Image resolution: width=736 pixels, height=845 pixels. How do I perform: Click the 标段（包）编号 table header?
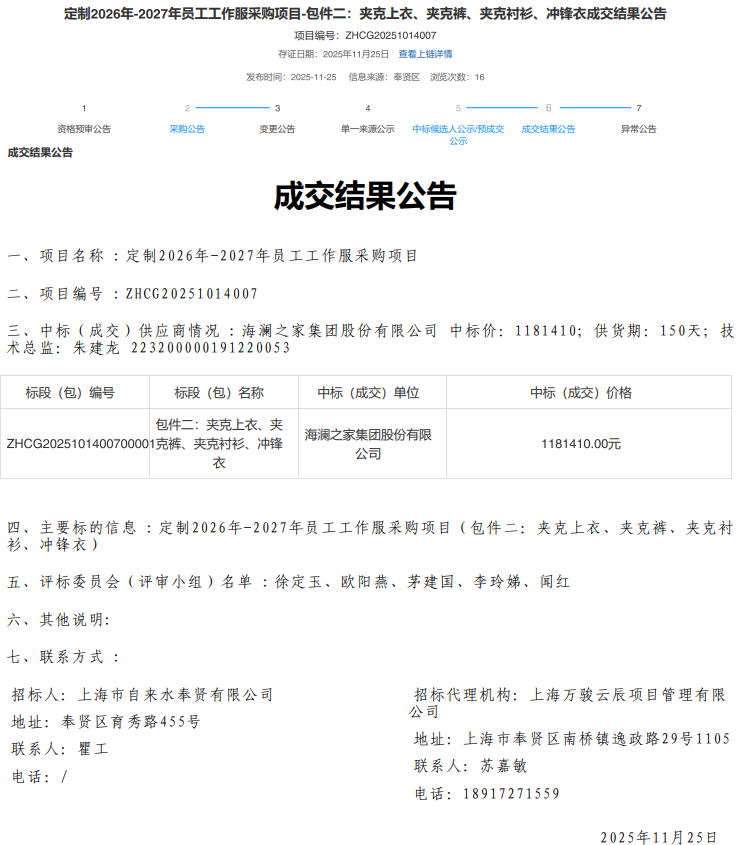click(x=75, y=393)
